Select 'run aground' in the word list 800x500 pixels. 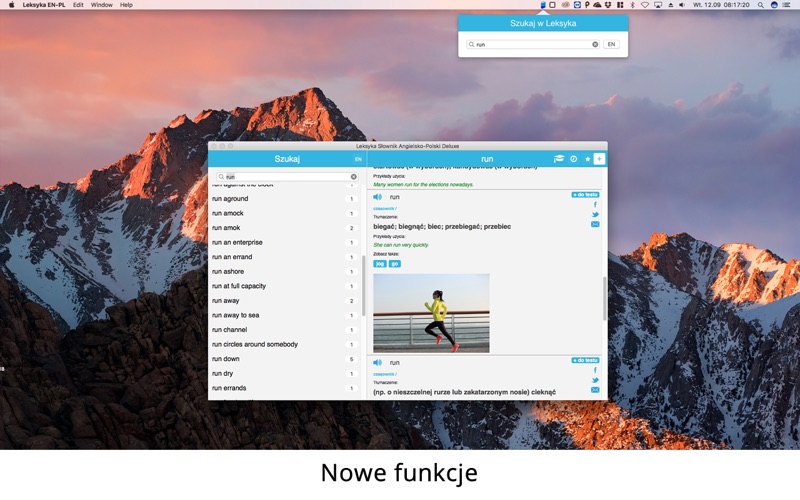[x=287, y=199]
